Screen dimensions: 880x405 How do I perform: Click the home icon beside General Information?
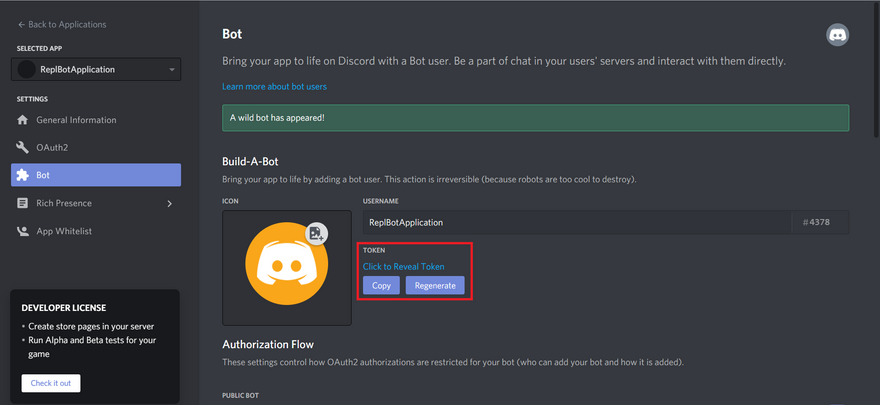23,120
